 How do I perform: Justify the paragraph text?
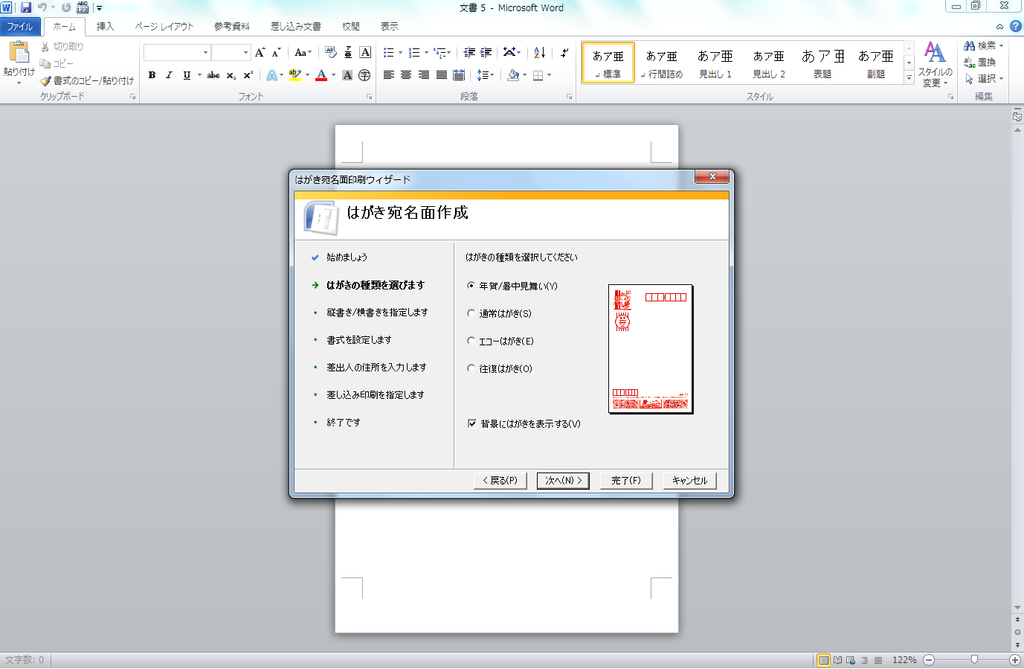tap(441, 75)
